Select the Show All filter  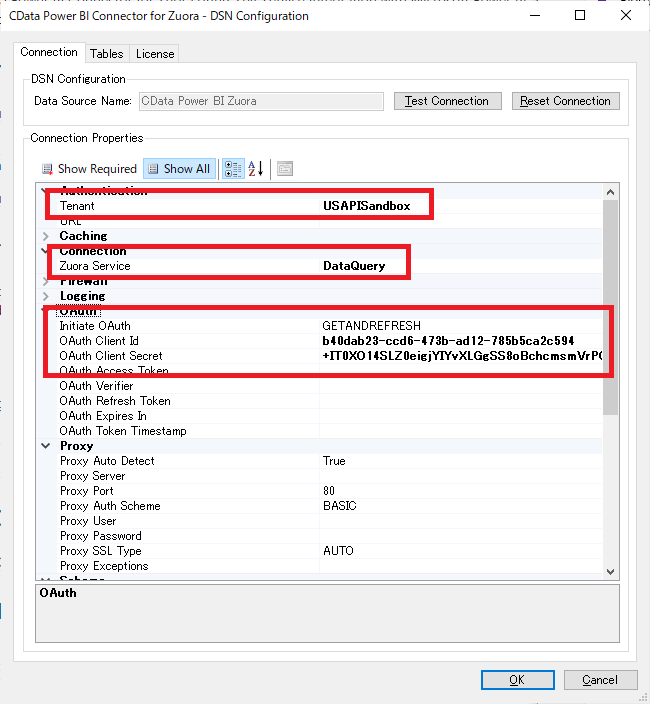pyautogui.click(x=180, y=169)
